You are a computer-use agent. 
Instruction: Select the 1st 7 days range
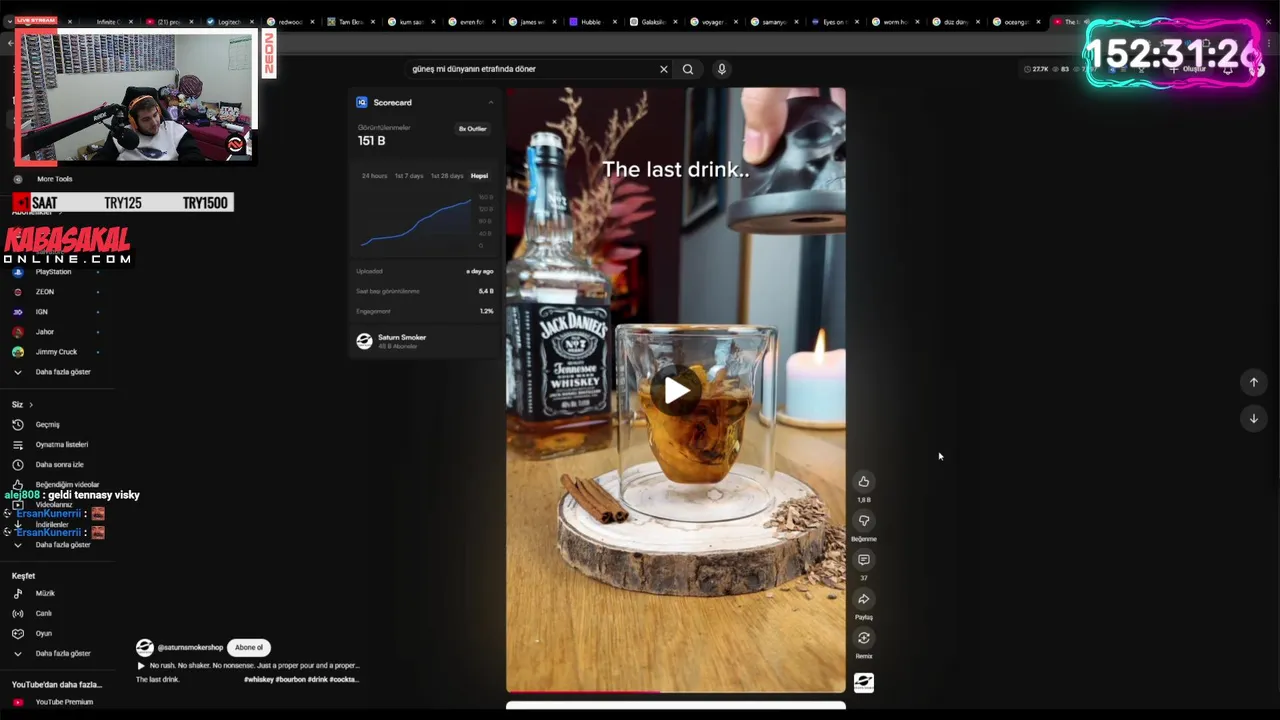[408, 176]
